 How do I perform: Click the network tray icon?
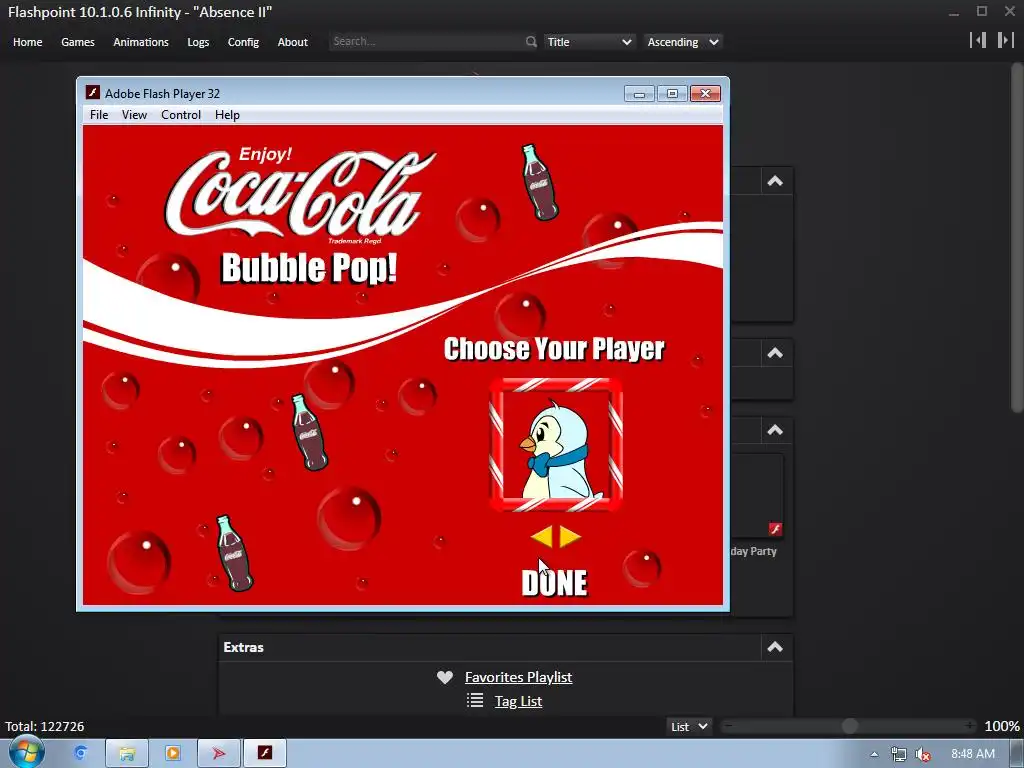(899, 754)
